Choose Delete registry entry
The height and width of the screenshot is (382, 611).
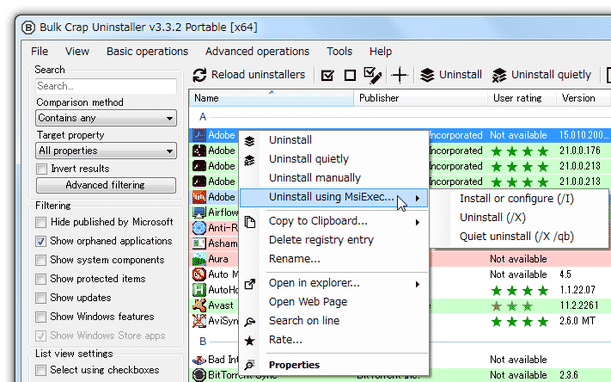[321, 240]
